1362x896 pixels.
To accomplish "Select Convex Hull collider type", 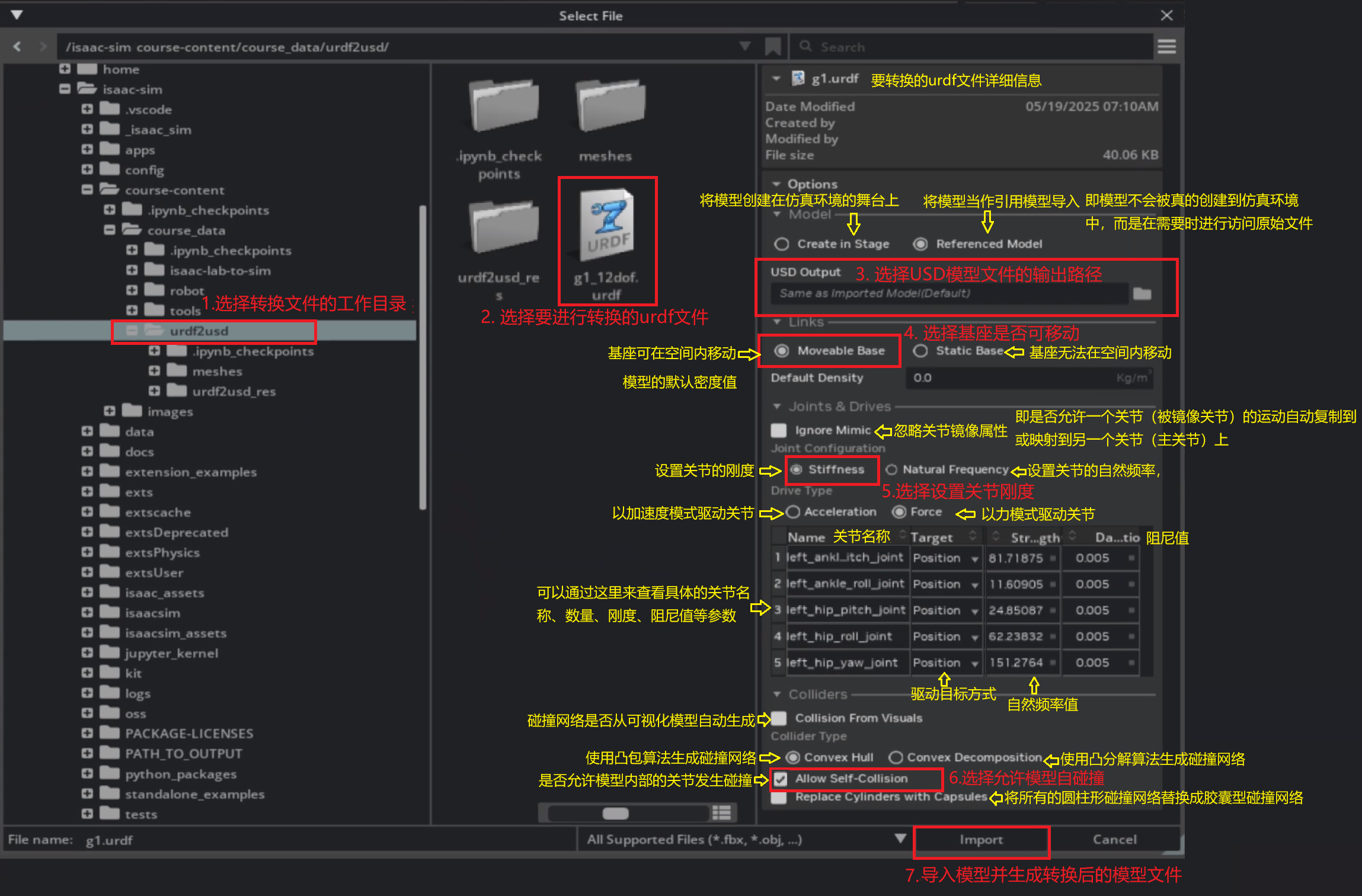I will [x=793, y=757].
